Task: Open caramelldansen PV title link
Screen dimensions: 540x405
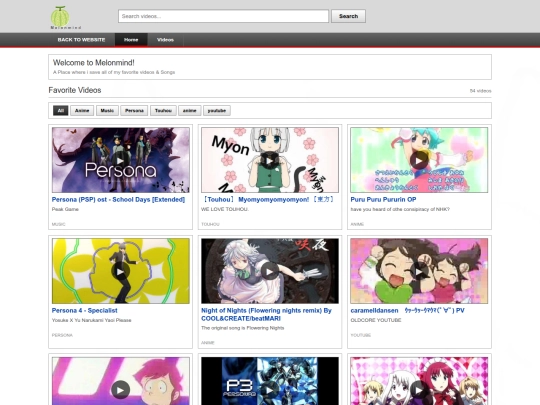Action: (x=407, y=310)
